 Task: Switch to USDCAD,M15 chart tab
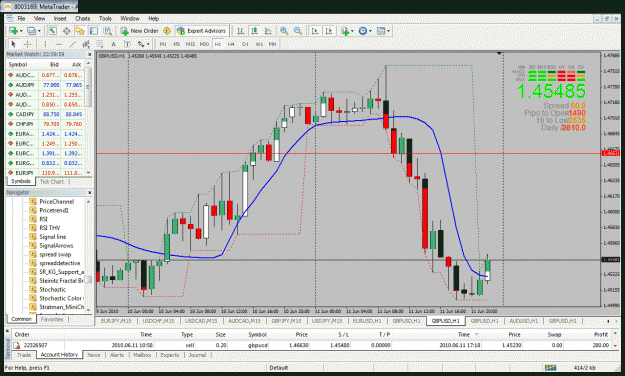tap(202, 321)
